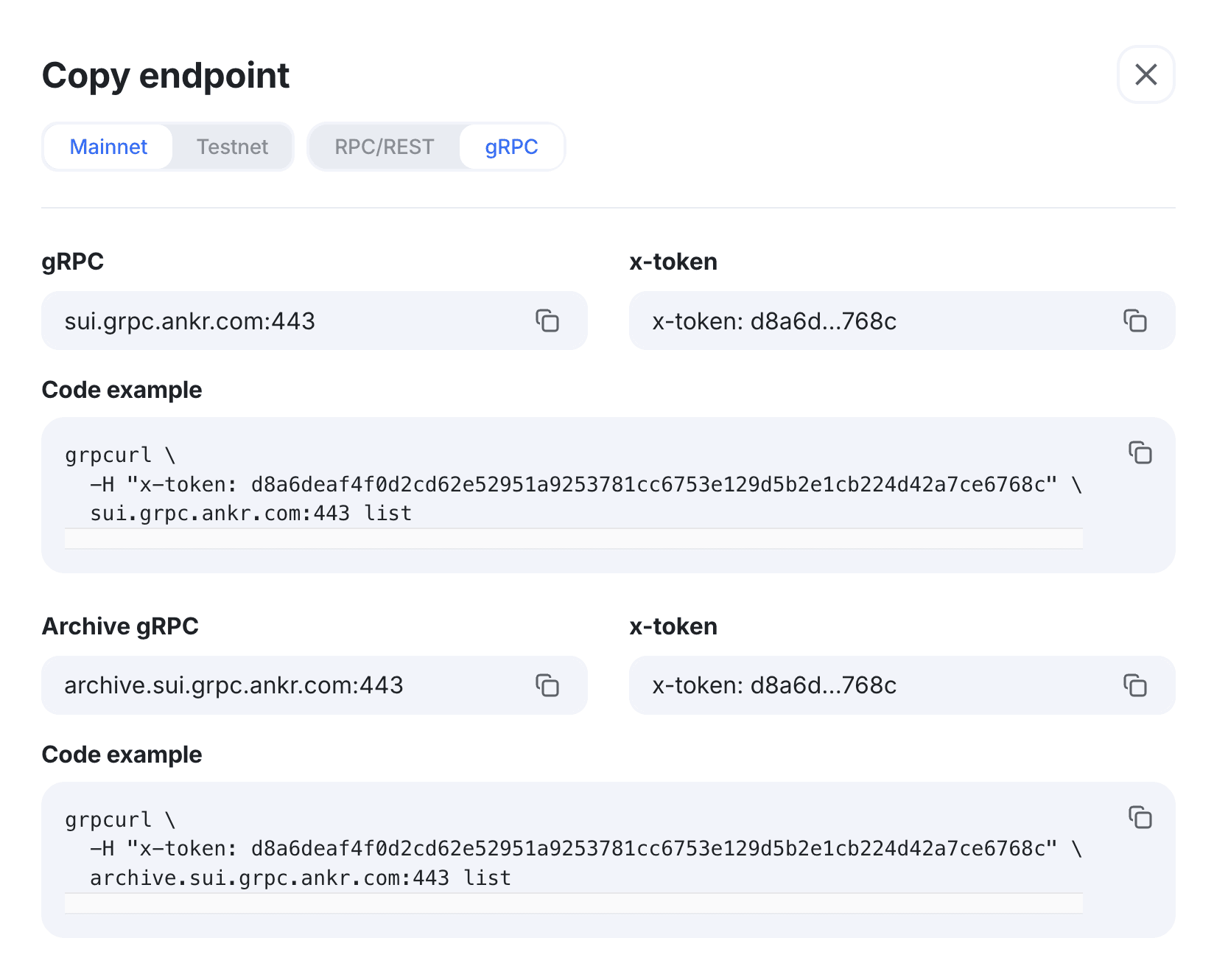Select the gRPC protocol tab
1214x980 pixels.
tap(511, 147)
